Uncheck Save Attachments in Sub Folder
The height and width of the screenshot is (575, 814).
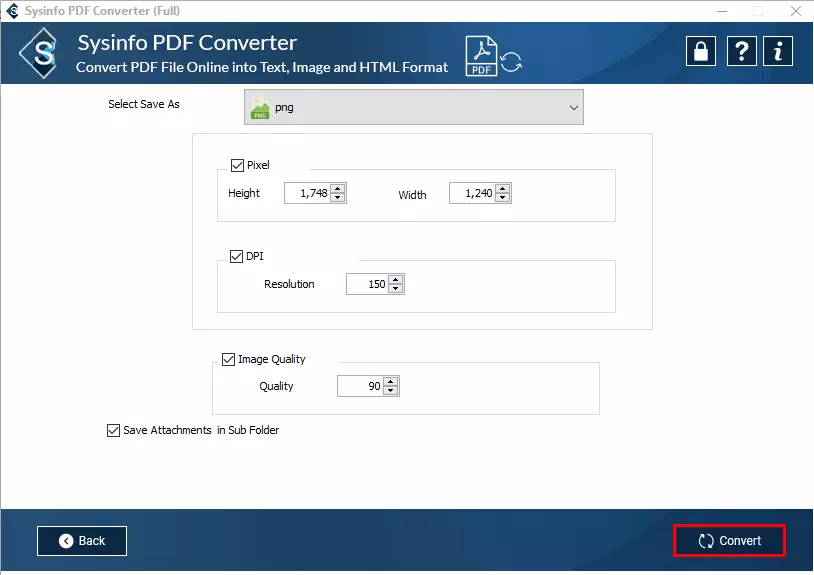point(113,430)
